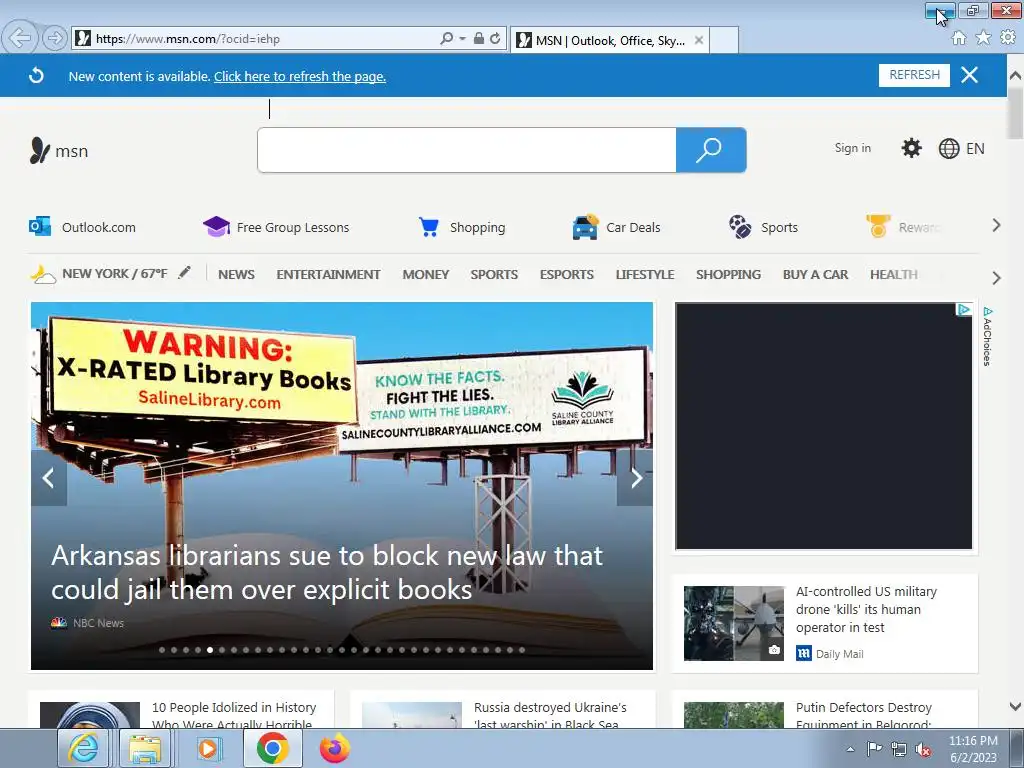Click the blue search magnifier button
The height and width of the screenshot is (768, 1024).
[x=711, y=150]
